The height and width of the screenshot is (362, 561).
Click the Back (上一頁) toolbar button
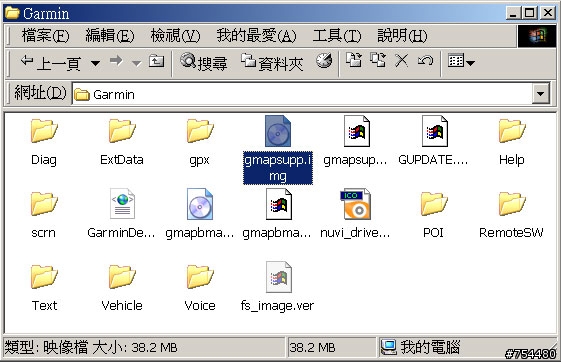(50, 63)
